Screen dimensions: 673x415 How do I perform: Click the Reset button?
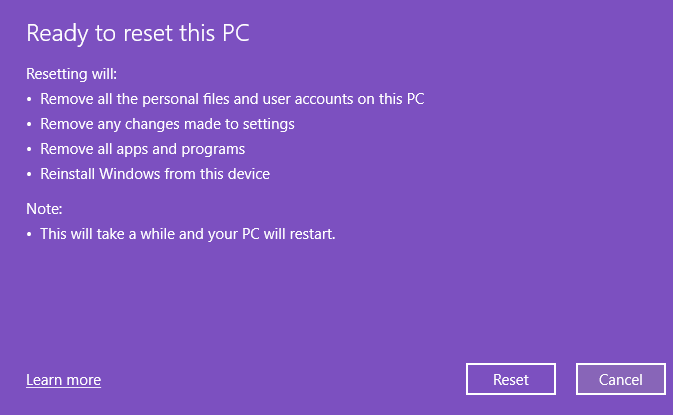tap(510, 380)
